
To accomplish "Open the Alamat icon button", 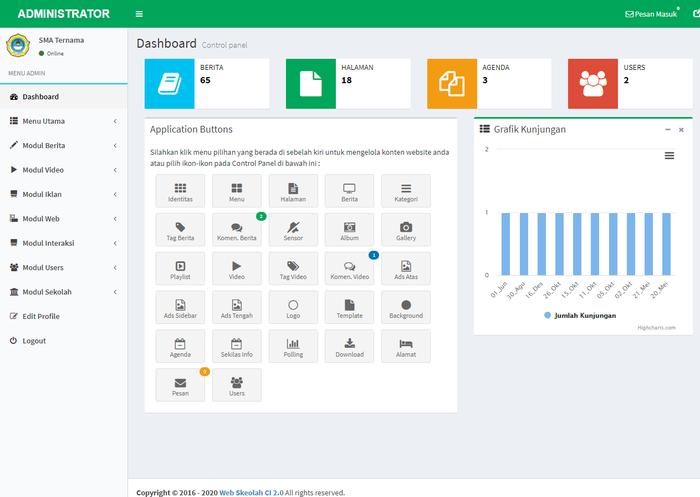I will tap(405, 346).
